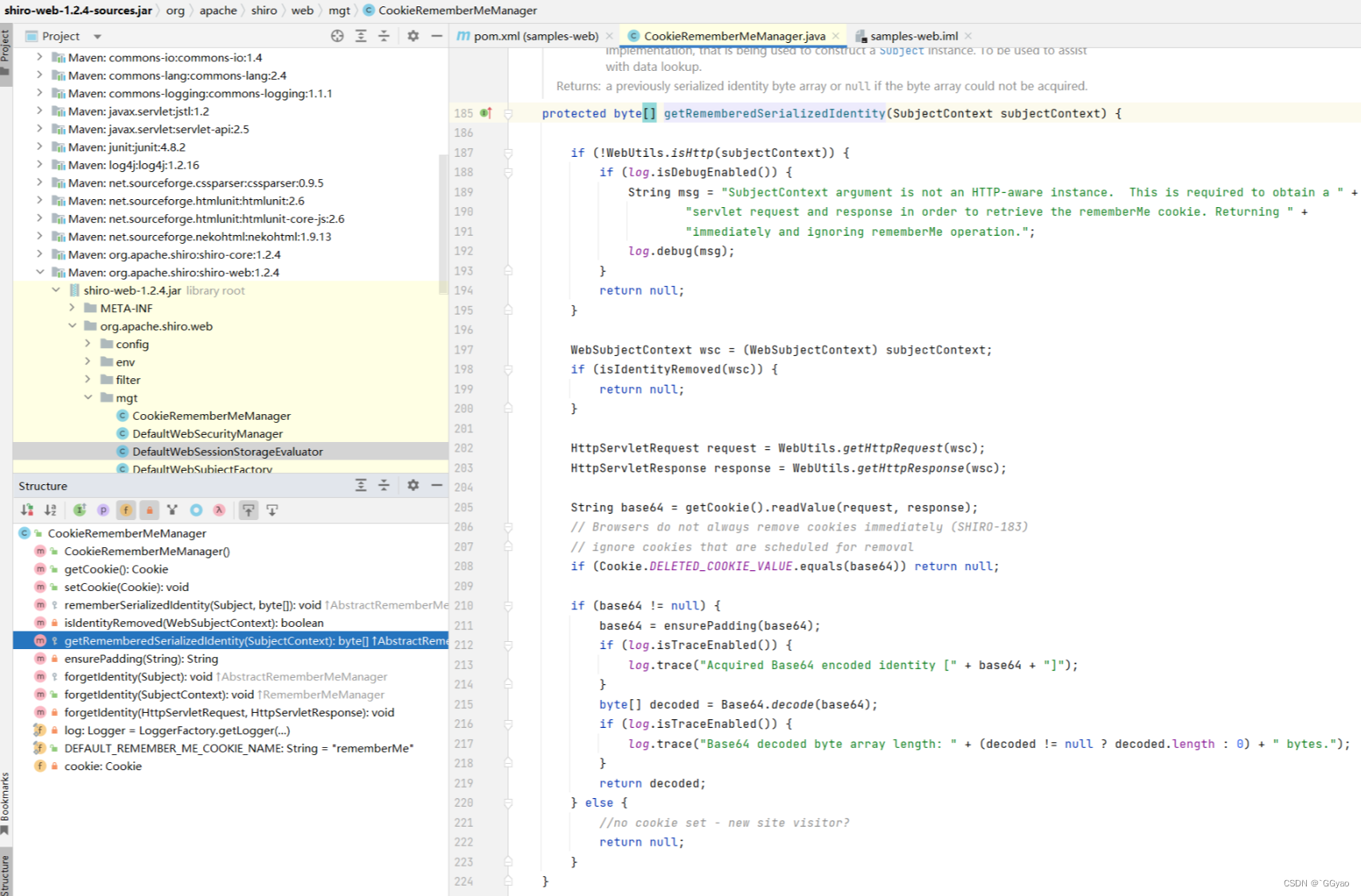This screenshot has height=896, width=1361.
Task: Toggle Autoscroll to Source in Structure
Action: click(248, 510)
